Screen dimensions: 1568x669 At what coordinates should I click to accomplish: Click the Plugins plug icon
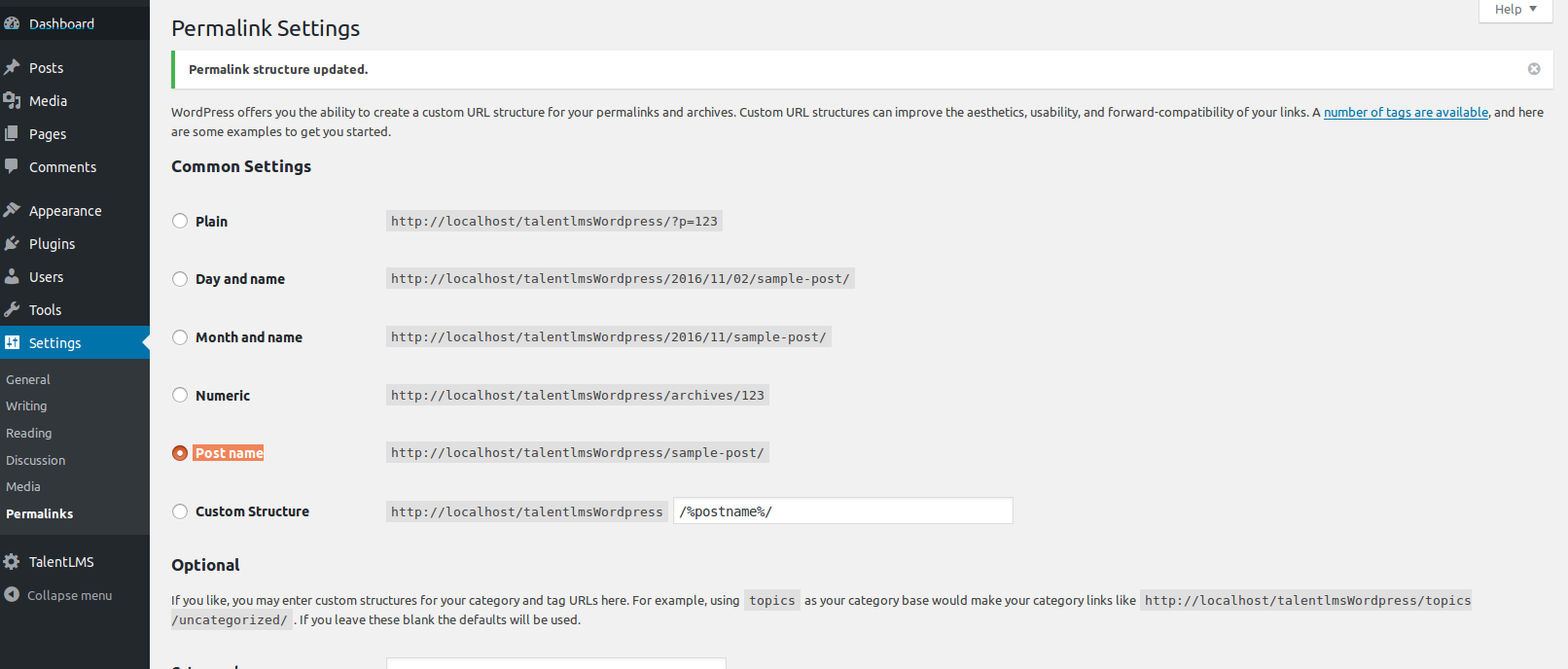12,243
